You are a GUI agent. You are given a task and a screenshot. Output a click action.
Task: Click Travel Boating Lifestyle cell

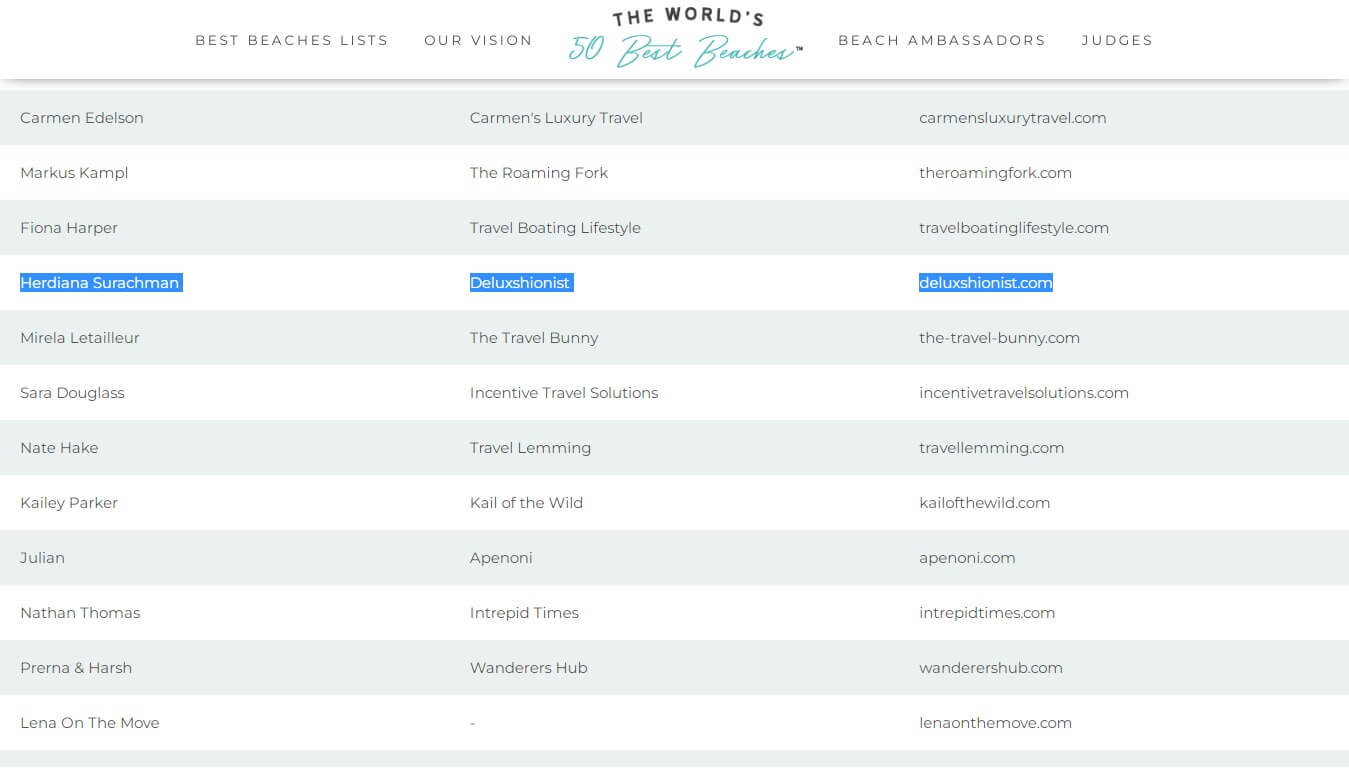pyautogui.click(x=555, y=228)
